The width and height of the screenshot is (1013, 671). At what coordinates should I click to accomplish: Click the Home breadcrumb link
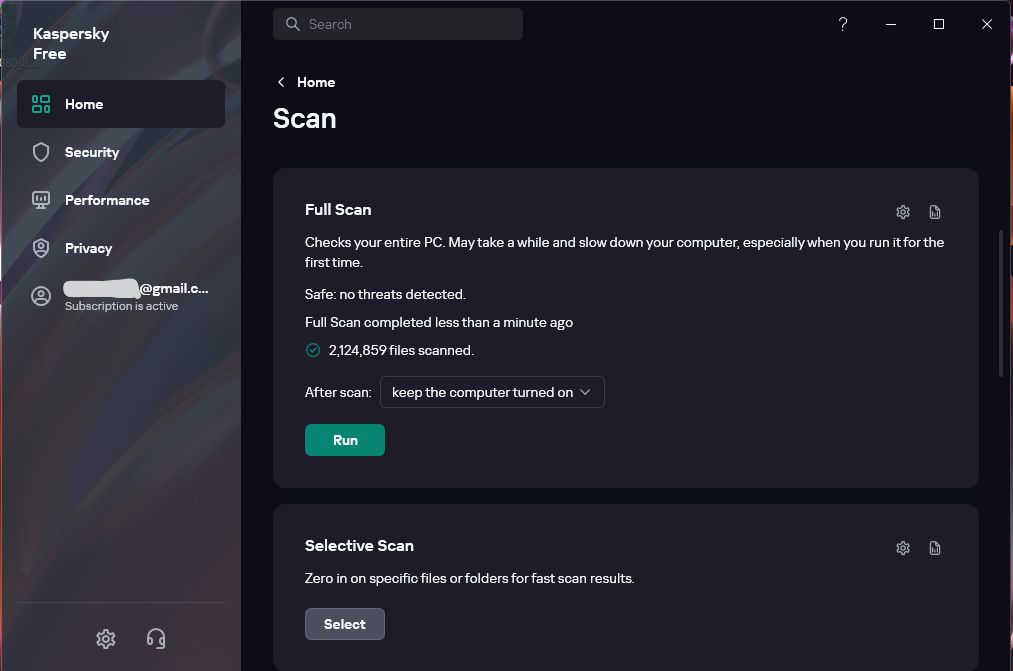click(x=316, y=82)
